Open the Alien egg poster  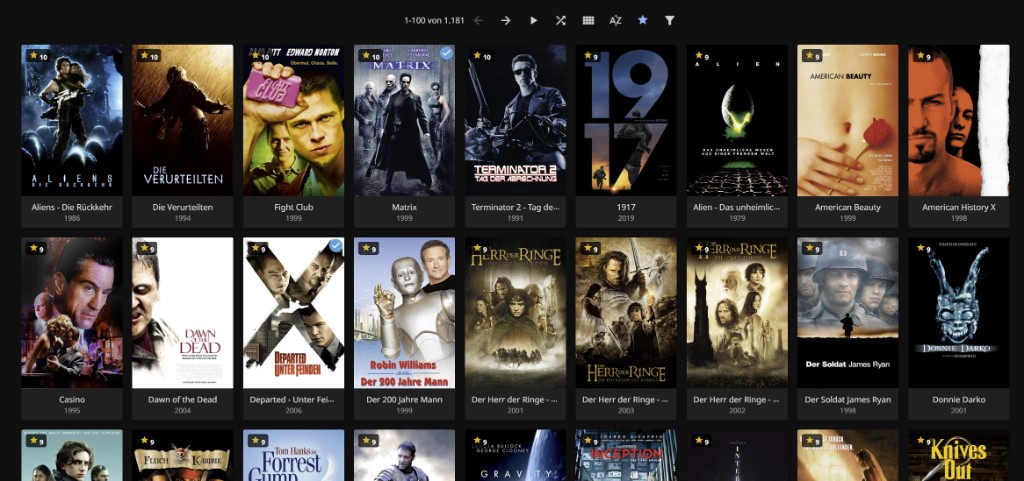pos(737,120)
